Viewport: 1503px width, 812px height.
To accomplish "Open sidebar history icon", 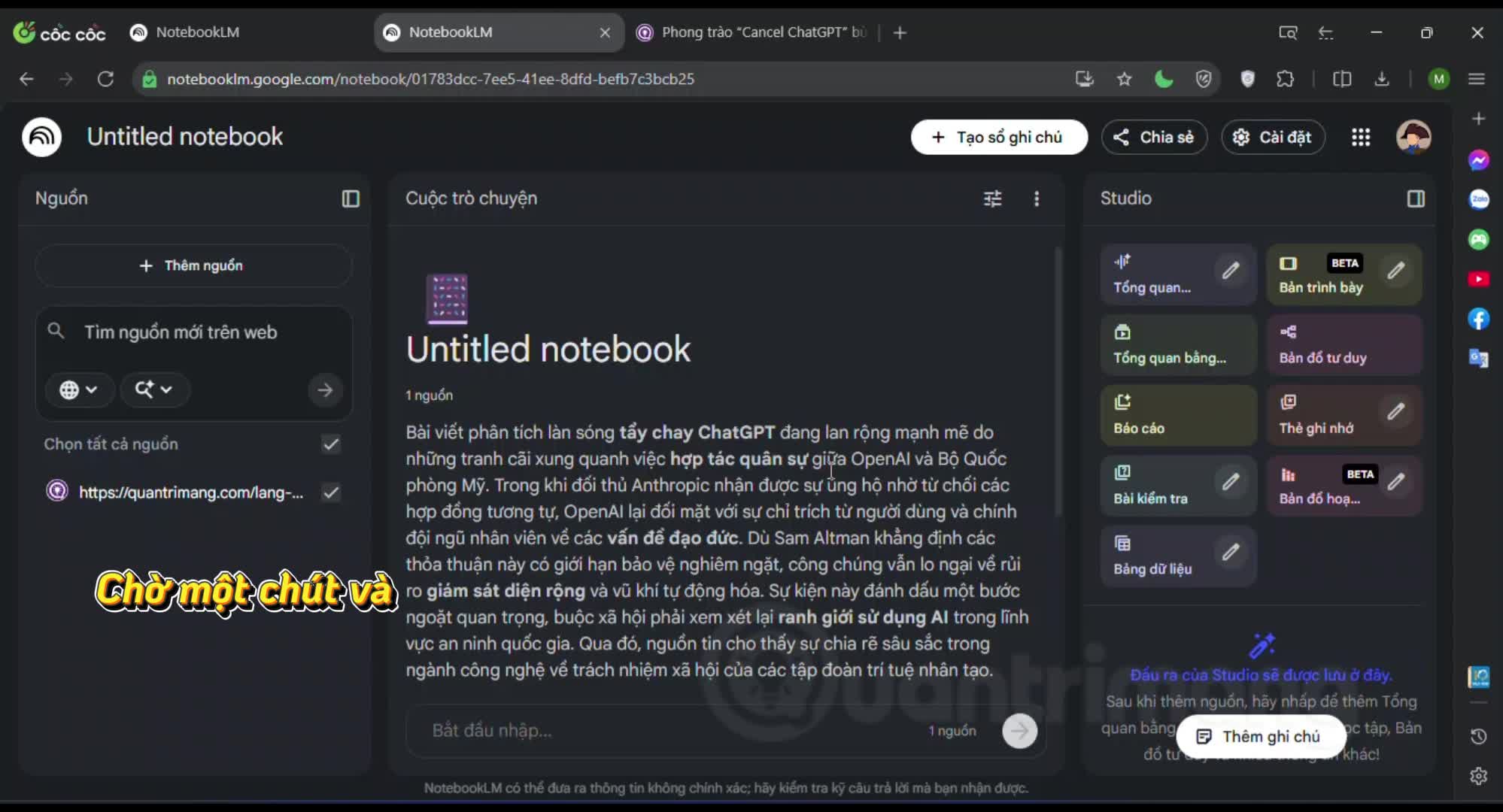I will tap(1479, 736).
